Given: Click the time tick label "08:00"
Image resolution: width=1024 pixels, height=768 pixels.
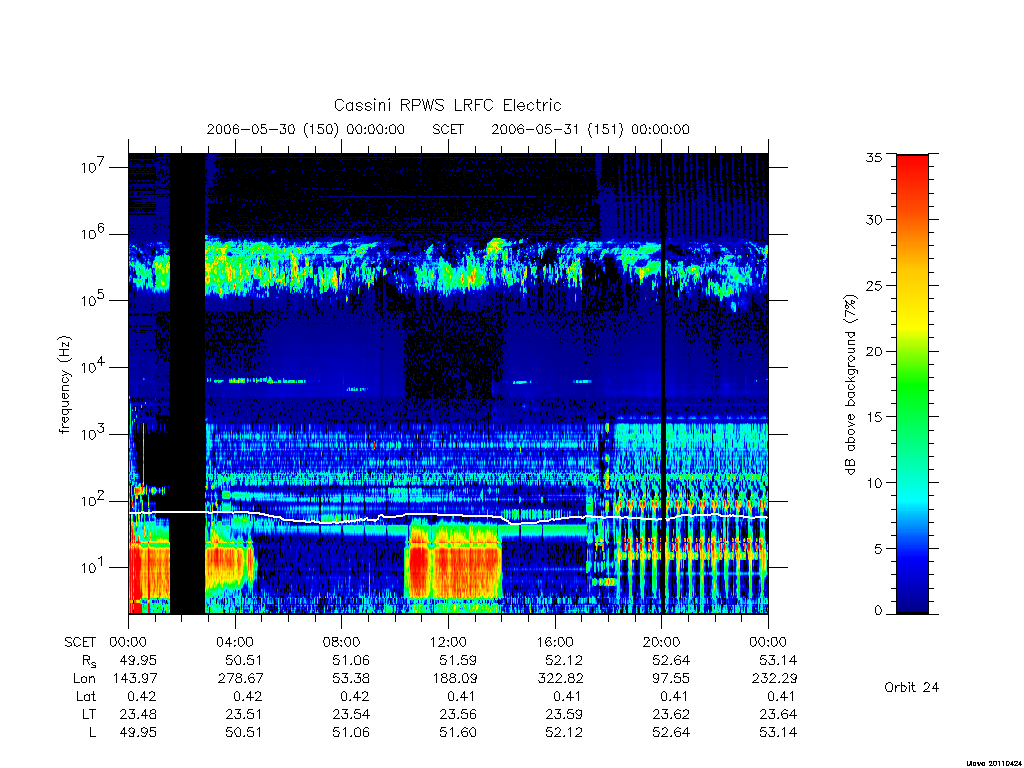Looking at the screenshot, I should [x=342, y=642].
